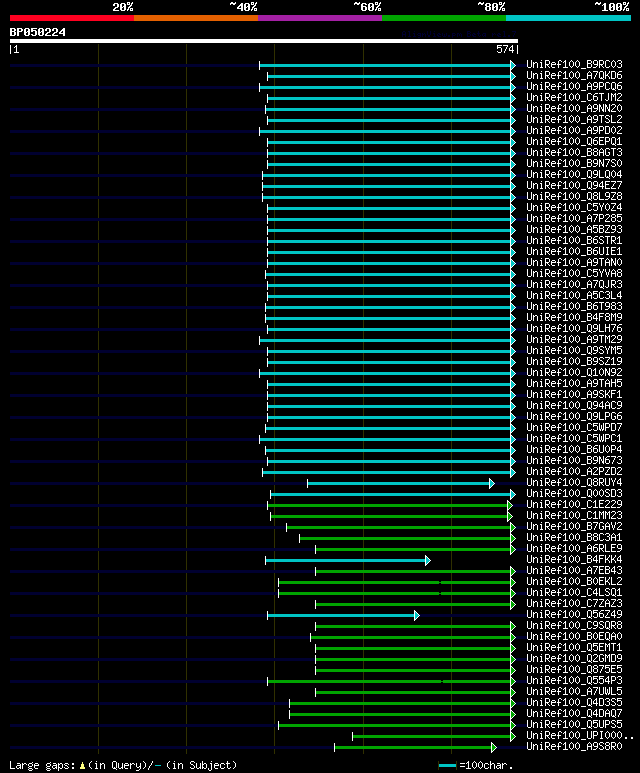640x773 pixels.
Task: Select the UniRef100_Q4D3S5 label
Action: pyautogui.click(x=574, y=703)
